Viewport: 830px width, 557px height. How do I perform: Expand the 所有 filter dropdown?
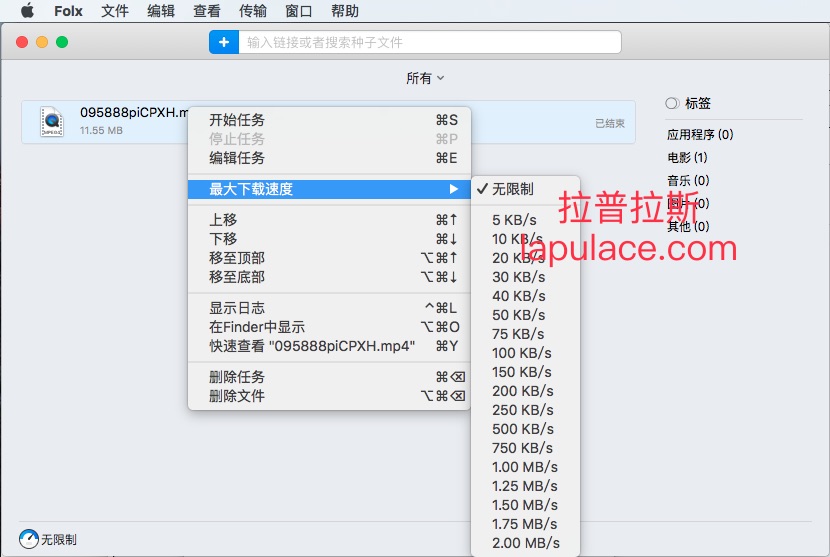(425, 78)
